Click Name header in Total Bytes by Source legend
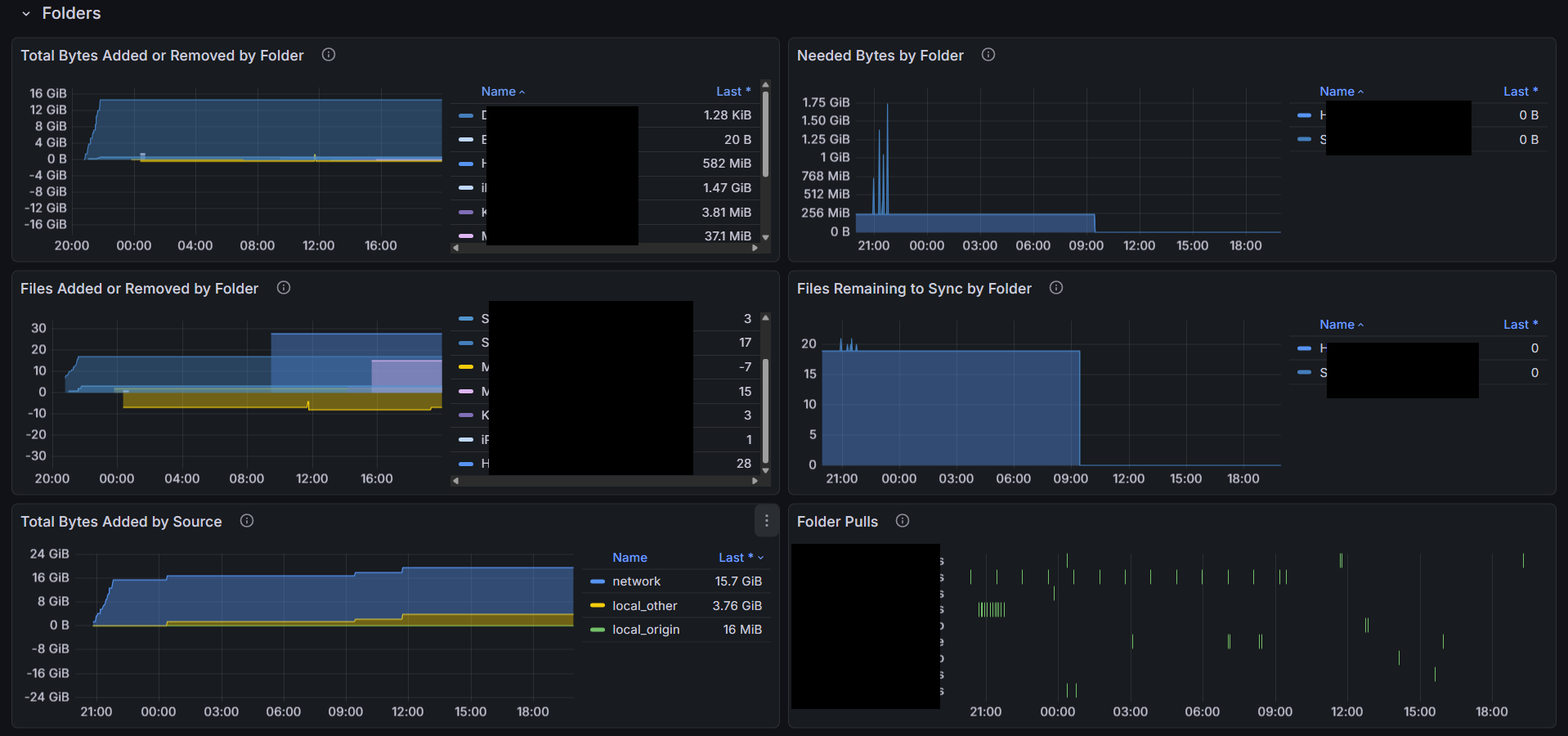 [x=629, y=558]
